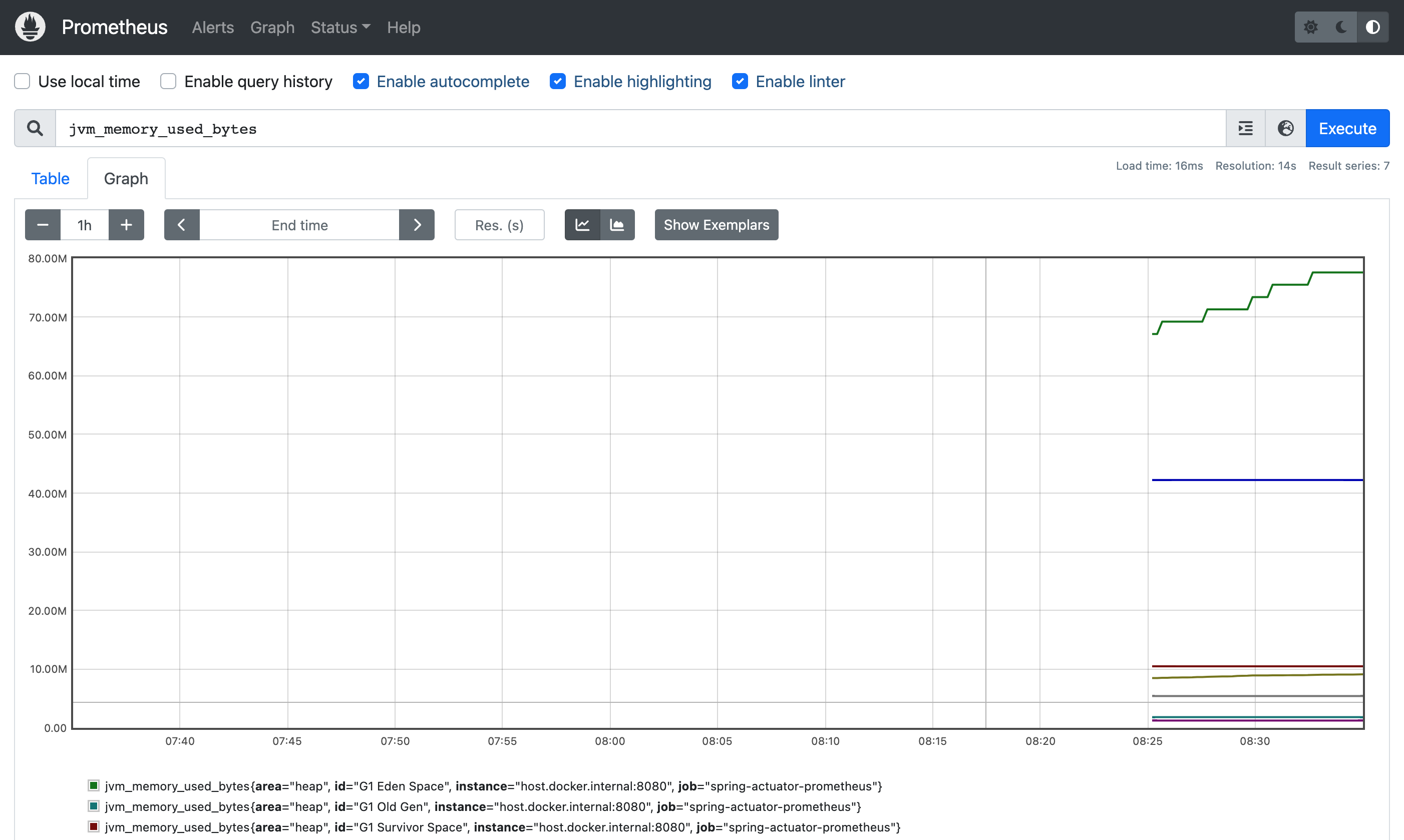Click the Res. (s) resolution field
1404x840 pixels.
[499, 225]
